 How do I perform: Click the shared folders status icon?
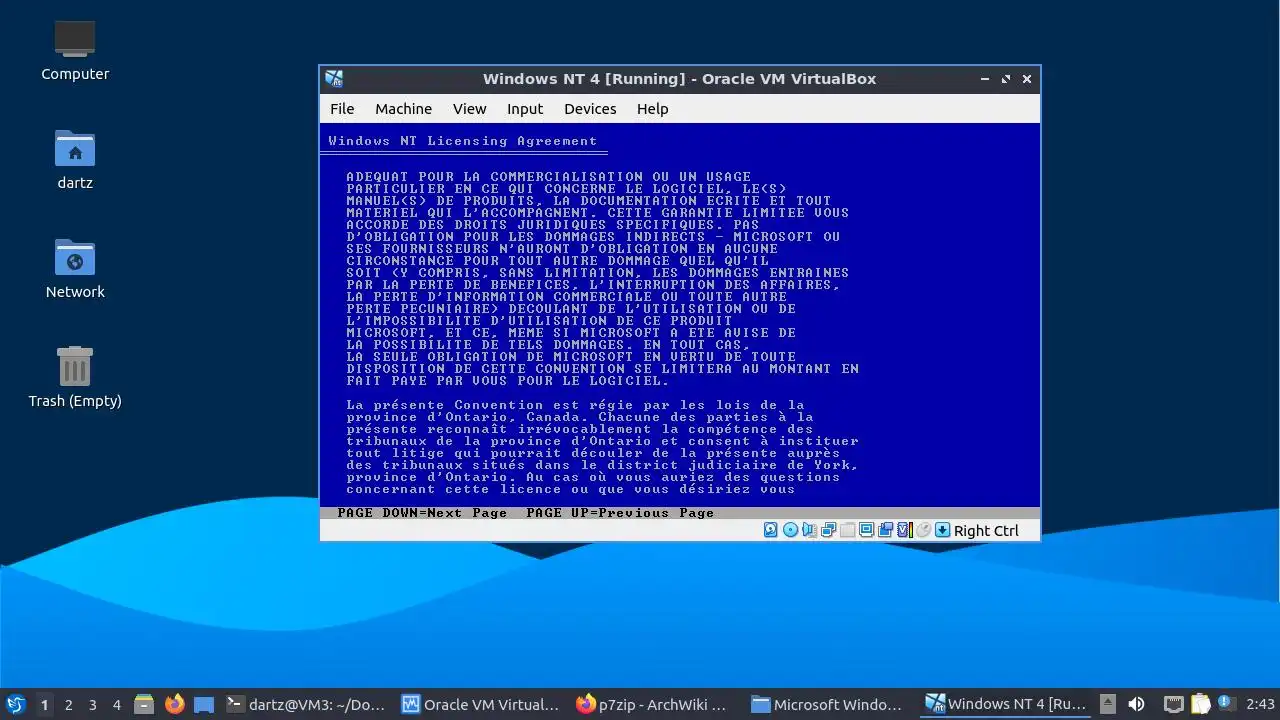tap(867, 530)
